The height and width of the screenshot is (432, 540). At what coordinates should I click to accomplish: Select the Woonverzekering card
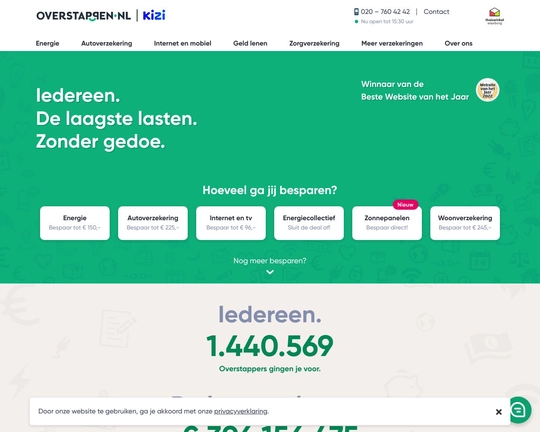pos(465,223)
